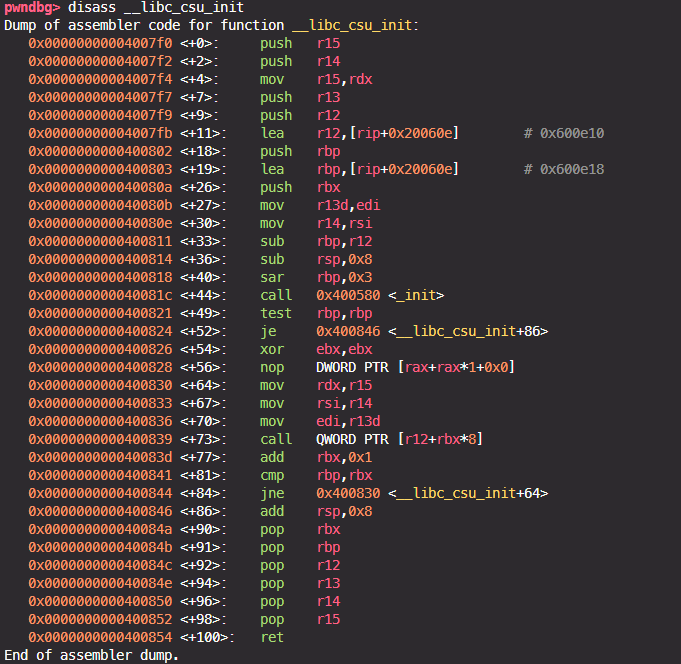Click the 'pop r13' instruction
This screenshot has width=681, height=664.
click(300, 584)
